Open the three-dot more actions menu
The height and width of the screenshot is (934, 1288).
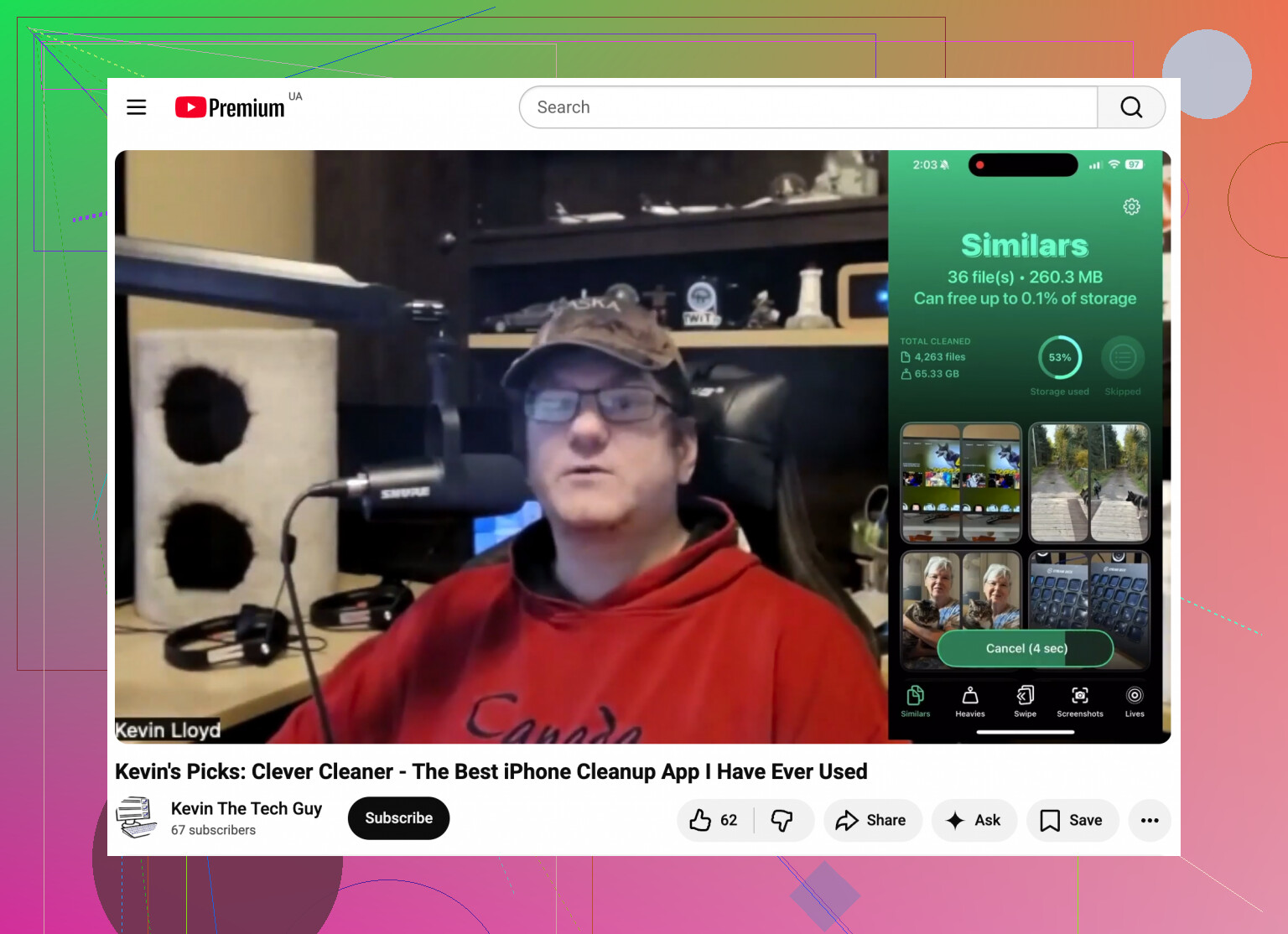pyautogui.click(x=1150, y=820)
